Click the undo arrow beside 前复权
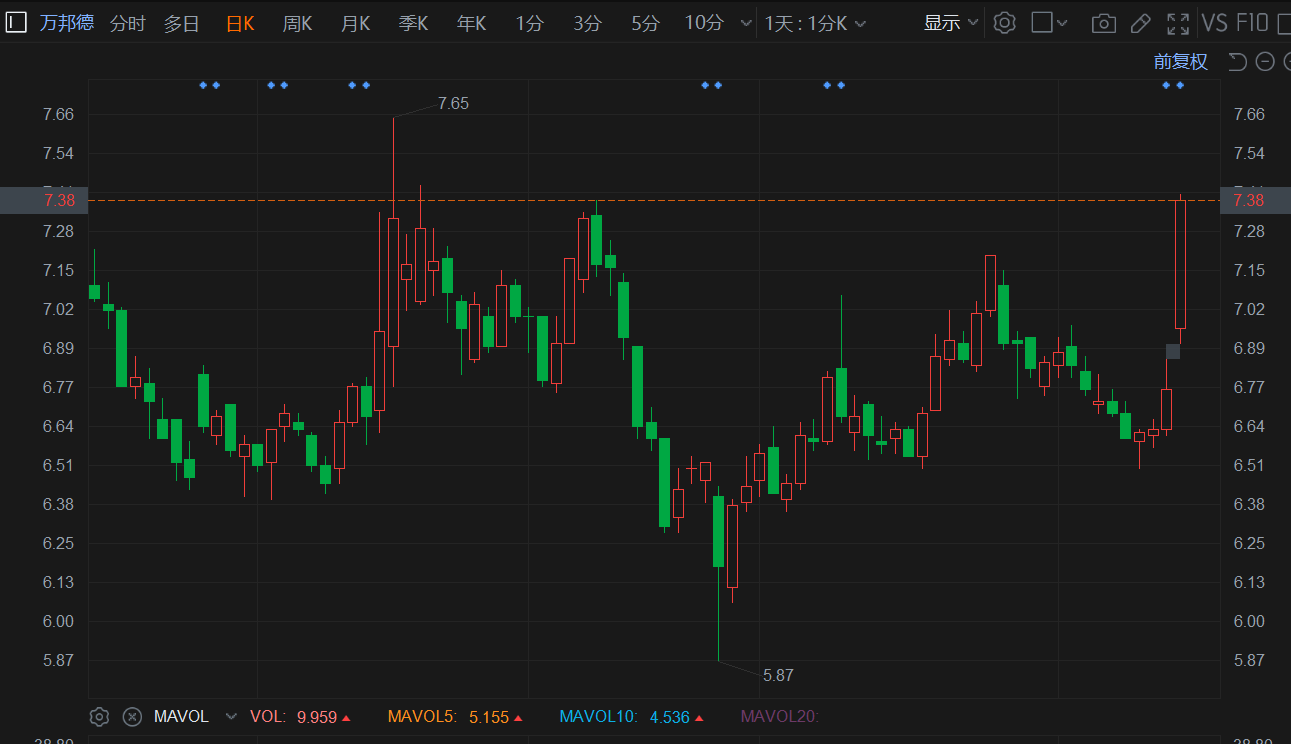This screenshot has height=744, width=1291. click(1237, 62)
